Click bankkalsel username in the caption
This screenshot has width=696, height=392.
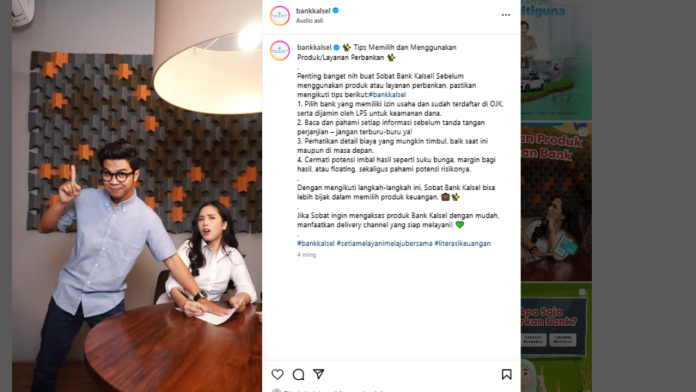tap(314, 47)
